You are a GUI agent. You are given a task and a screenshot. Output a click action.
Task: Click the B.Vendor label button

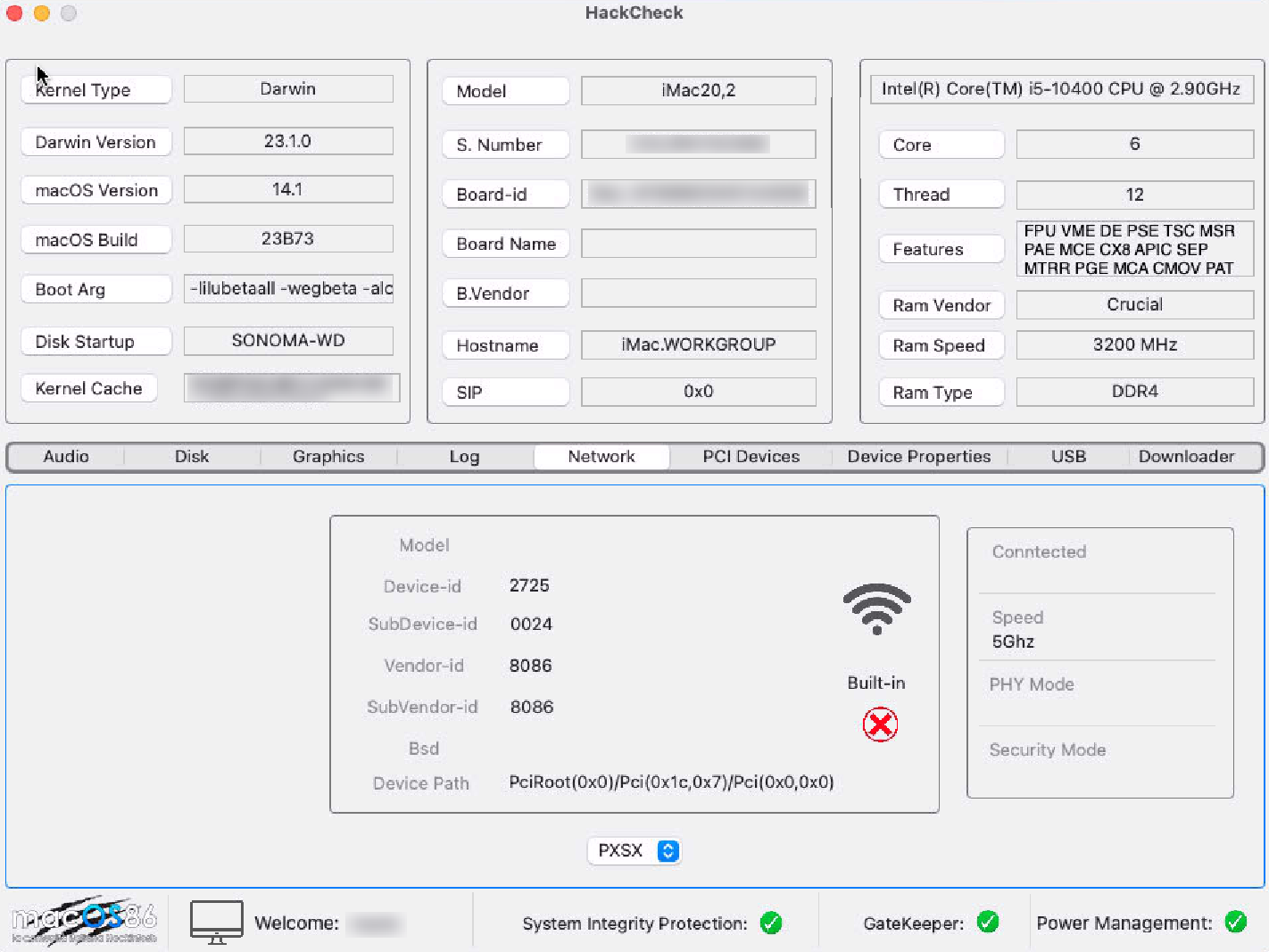(506, 294)
